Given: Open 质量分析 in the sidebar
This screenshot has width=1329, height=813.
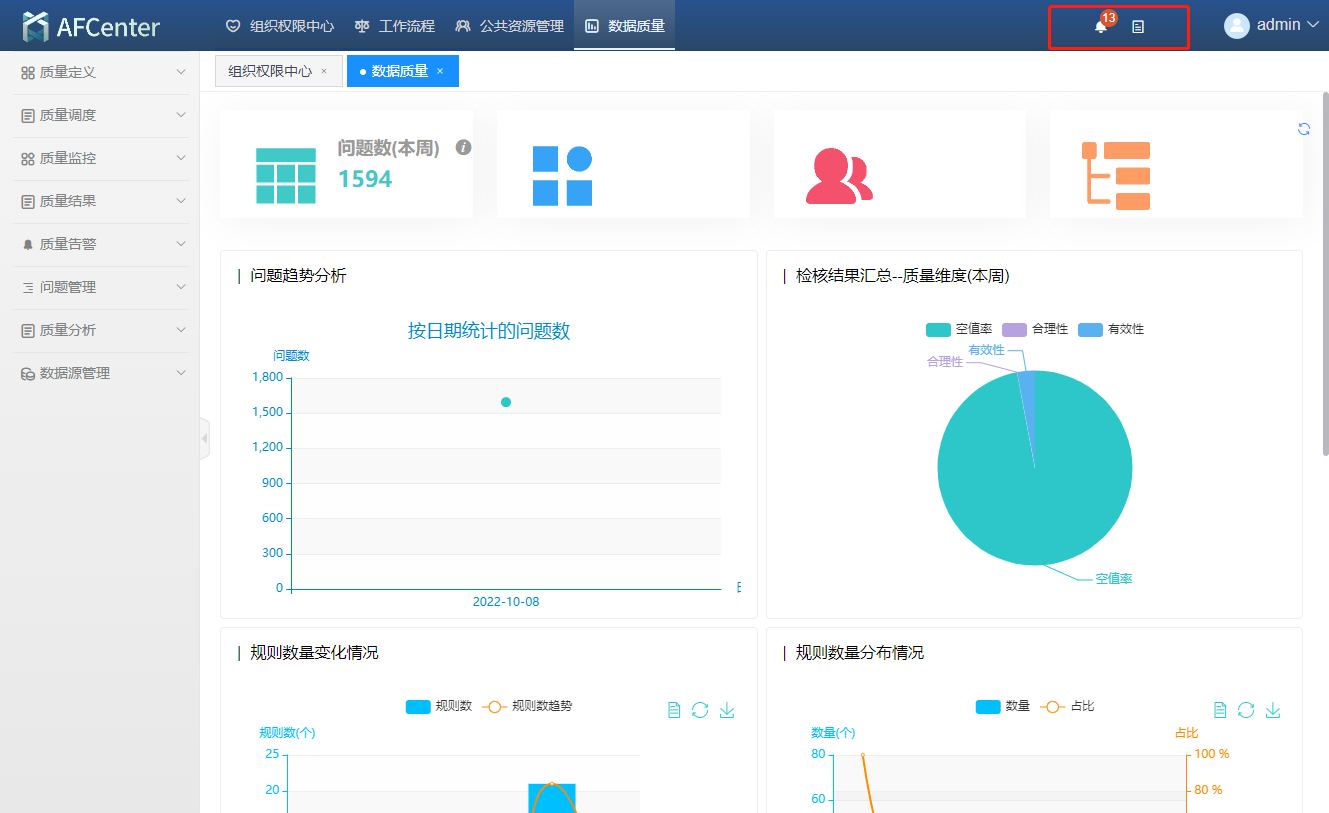Looking at the screenshot, I should click(100, 331).
